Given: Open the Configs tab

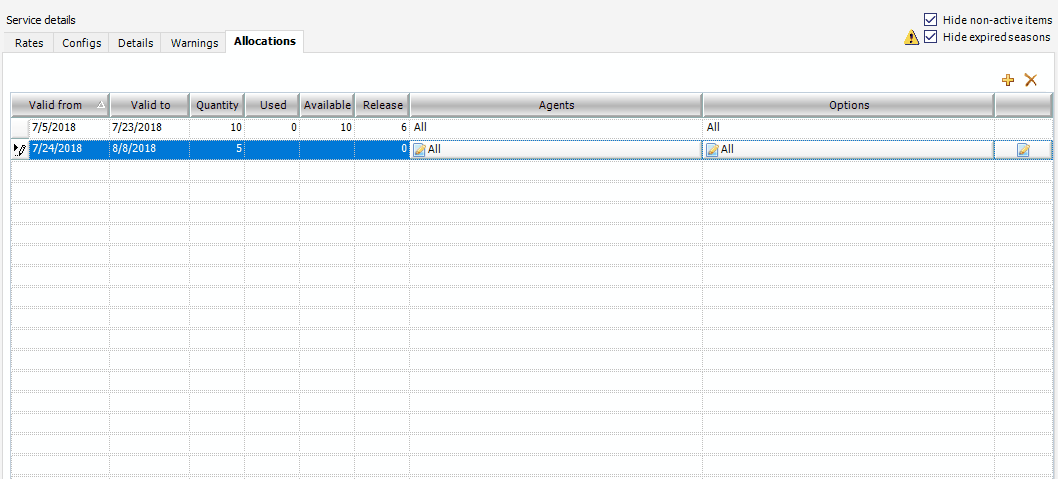Looking at the screenshot, I should (x=82, y=43).
